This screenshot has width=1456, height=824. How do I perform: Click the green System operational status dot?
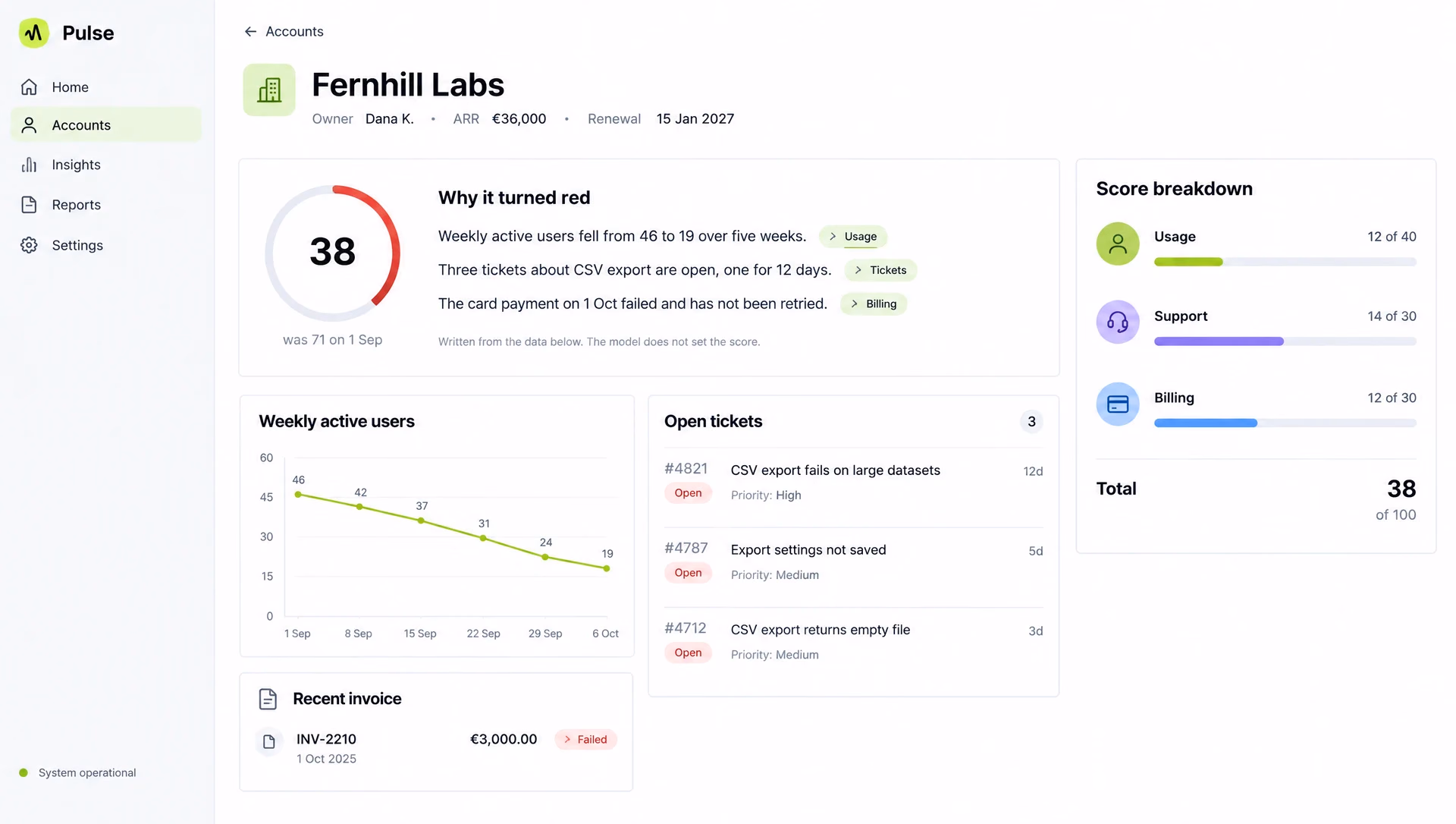[x=24, y=772]
